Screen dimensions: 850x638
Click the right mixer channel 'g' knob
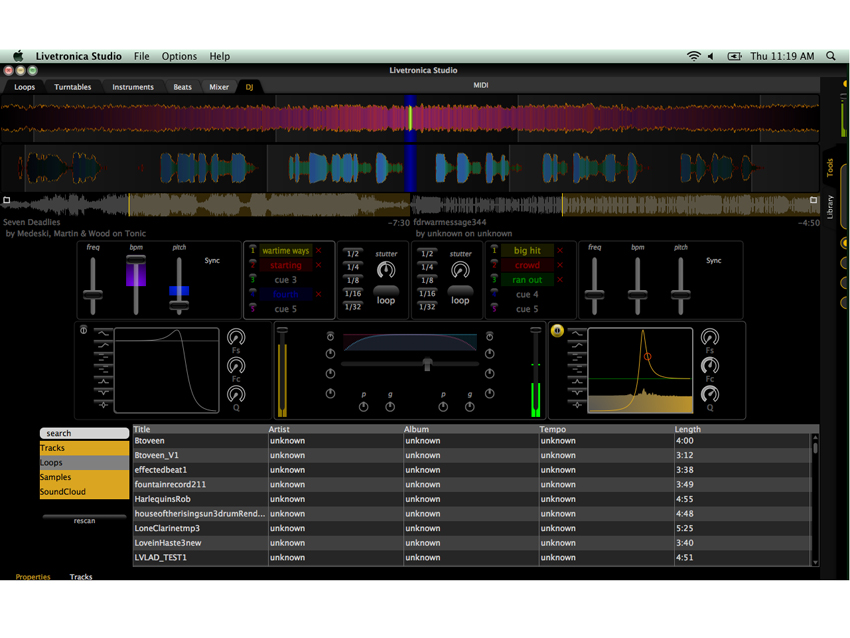click(469, 407)
